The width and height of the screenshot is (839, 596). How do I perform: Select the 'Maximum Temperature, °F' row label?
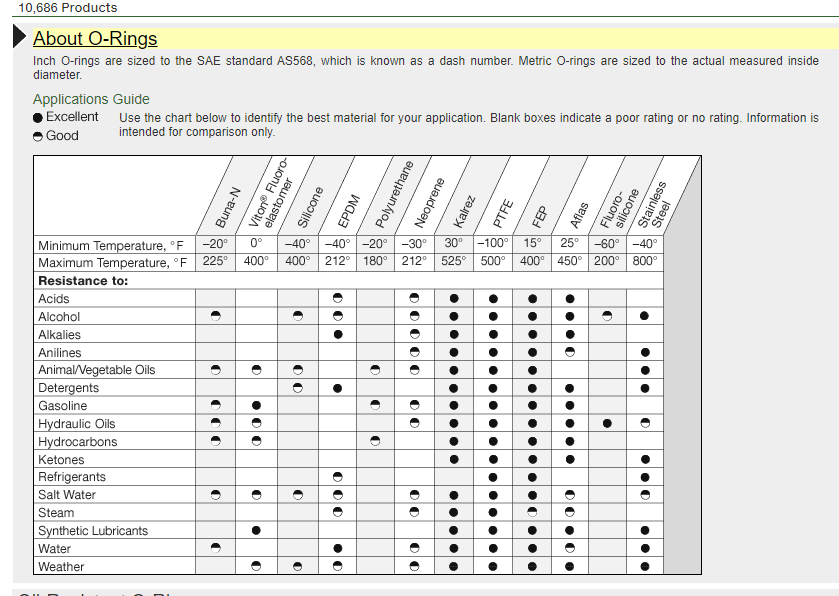[x=112, y=263]
